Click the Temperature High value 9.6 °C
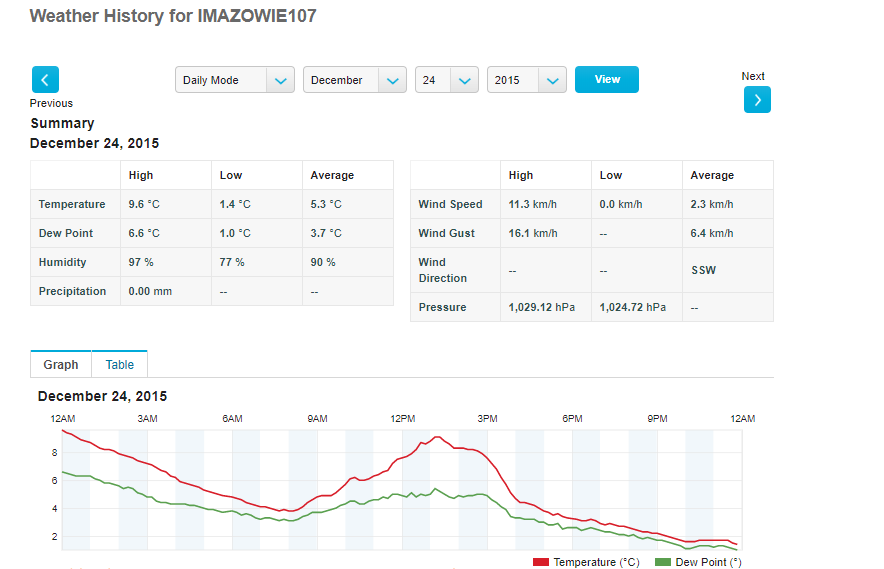This screenshot has width=884, height=569. (144, 204)
